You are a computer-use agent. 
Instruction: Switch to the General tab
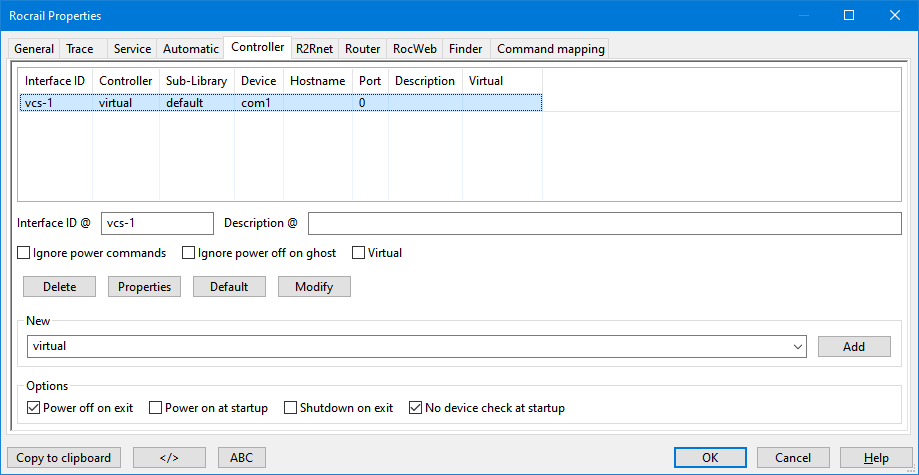pyautogui.click(x=34, y=49)
